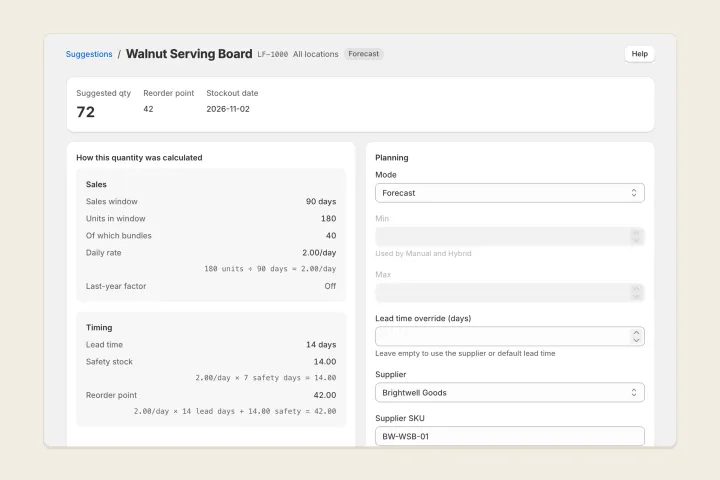
Task: Click the Sales window value 90 days
Action: pos(321,202)
